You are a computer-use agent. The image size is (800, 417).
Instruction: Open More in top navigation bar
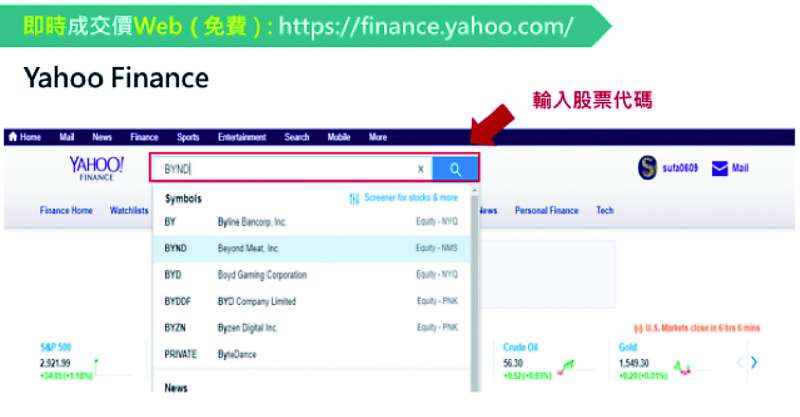point(378,137)
